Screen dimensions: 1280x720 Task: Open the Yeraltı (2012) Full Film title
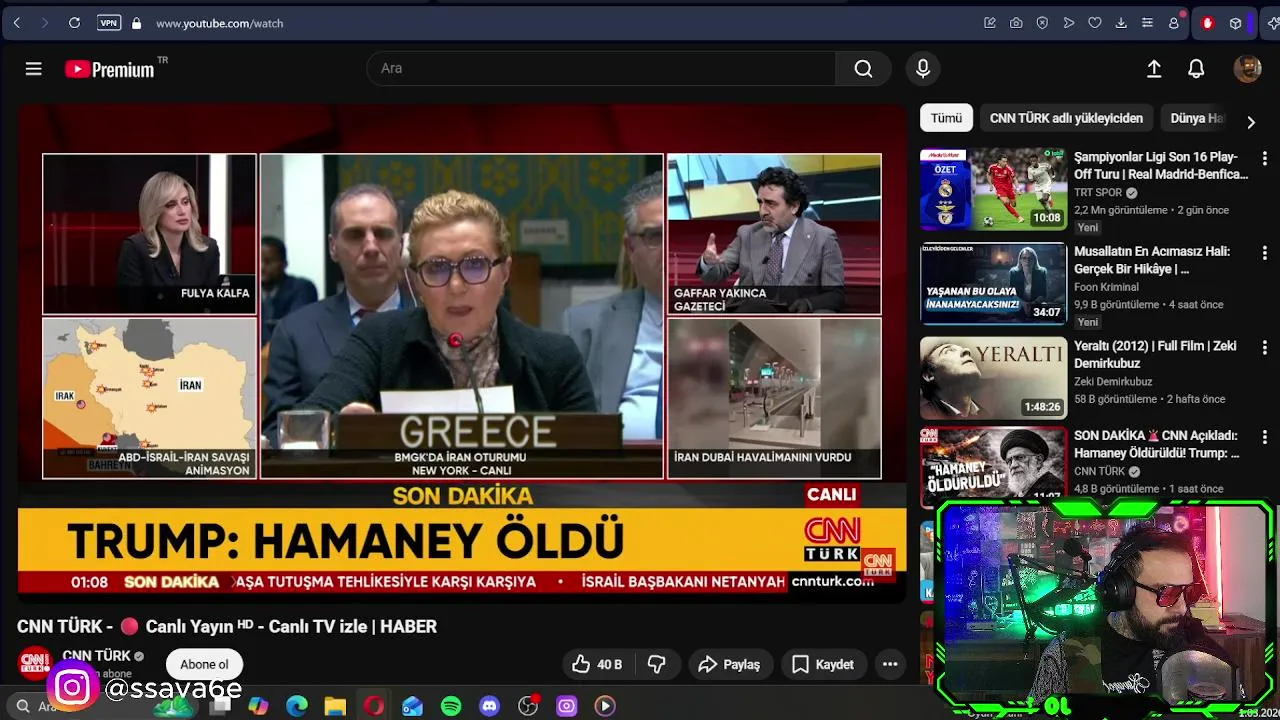coord(1155,354)
